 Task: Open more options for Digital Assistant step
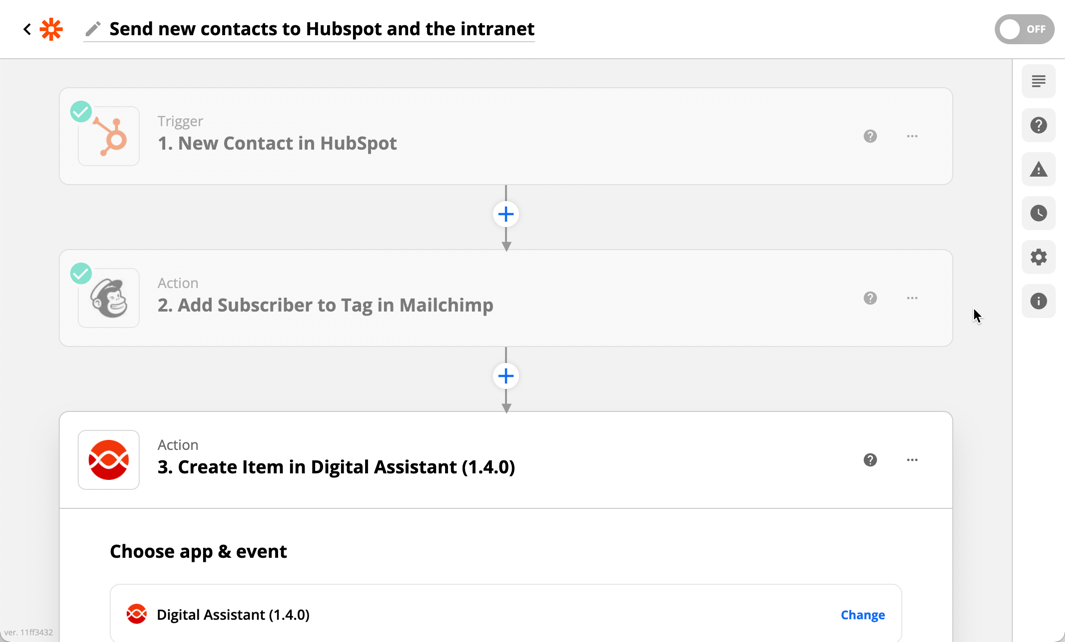[912, 460]
